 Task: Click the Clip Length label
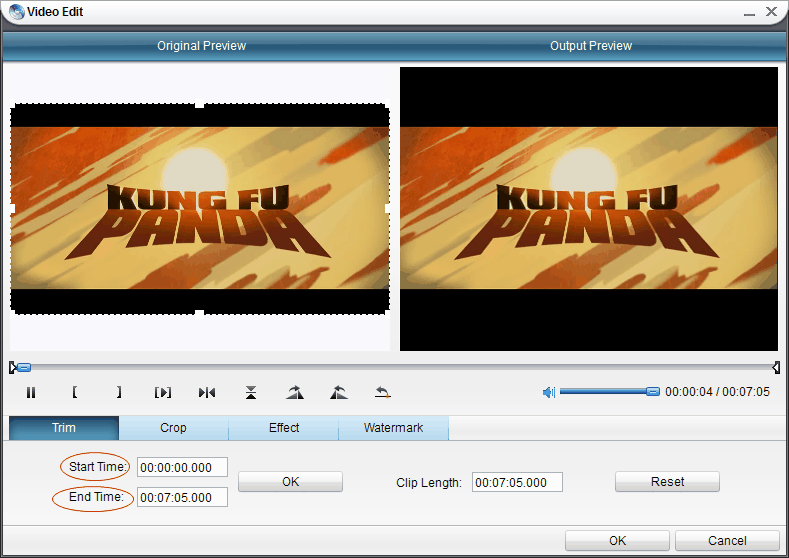[429, 483]
